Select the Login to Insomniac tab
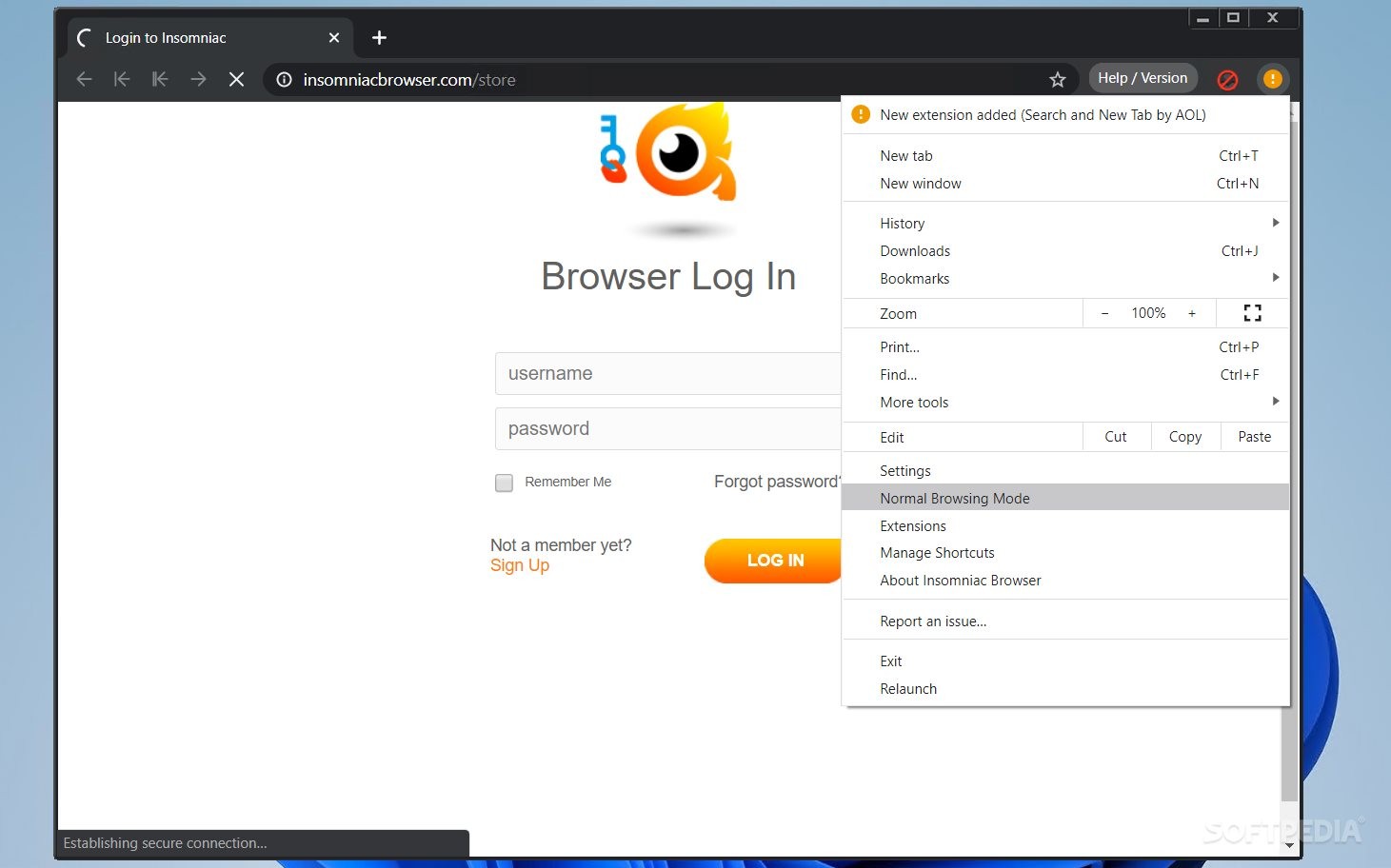1391x868 pixels. (x=210, y=38)
